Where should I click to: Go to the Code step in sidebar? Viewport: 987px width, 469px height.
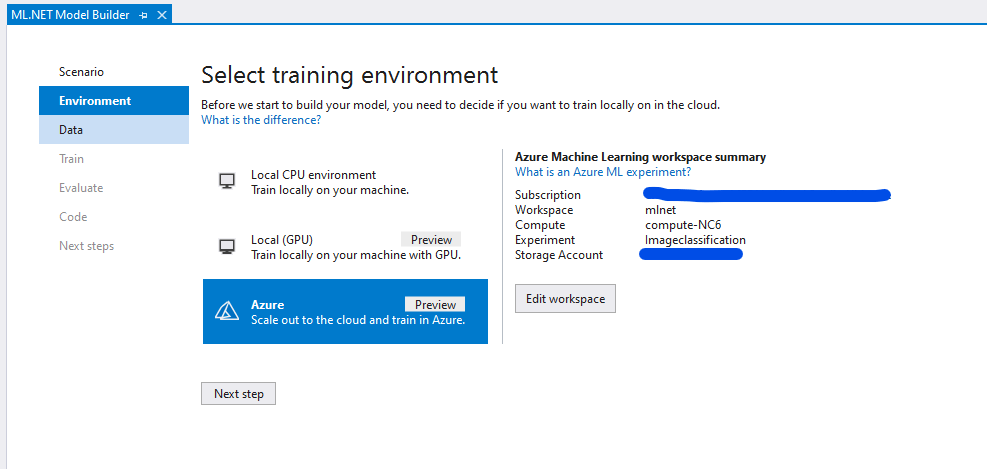pos(73,217)
